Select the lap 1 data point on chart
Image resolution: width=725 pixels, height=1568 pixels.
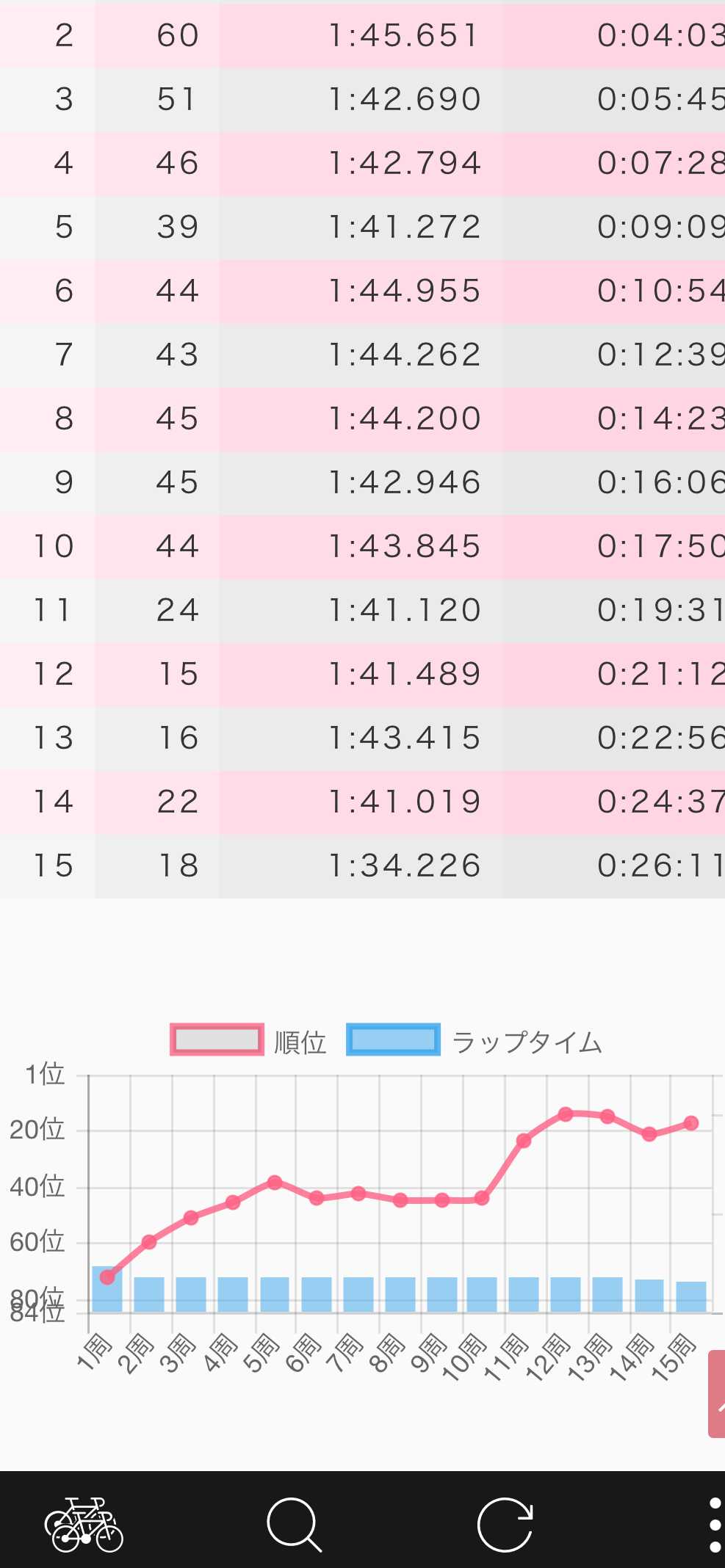pos(107,1277)
